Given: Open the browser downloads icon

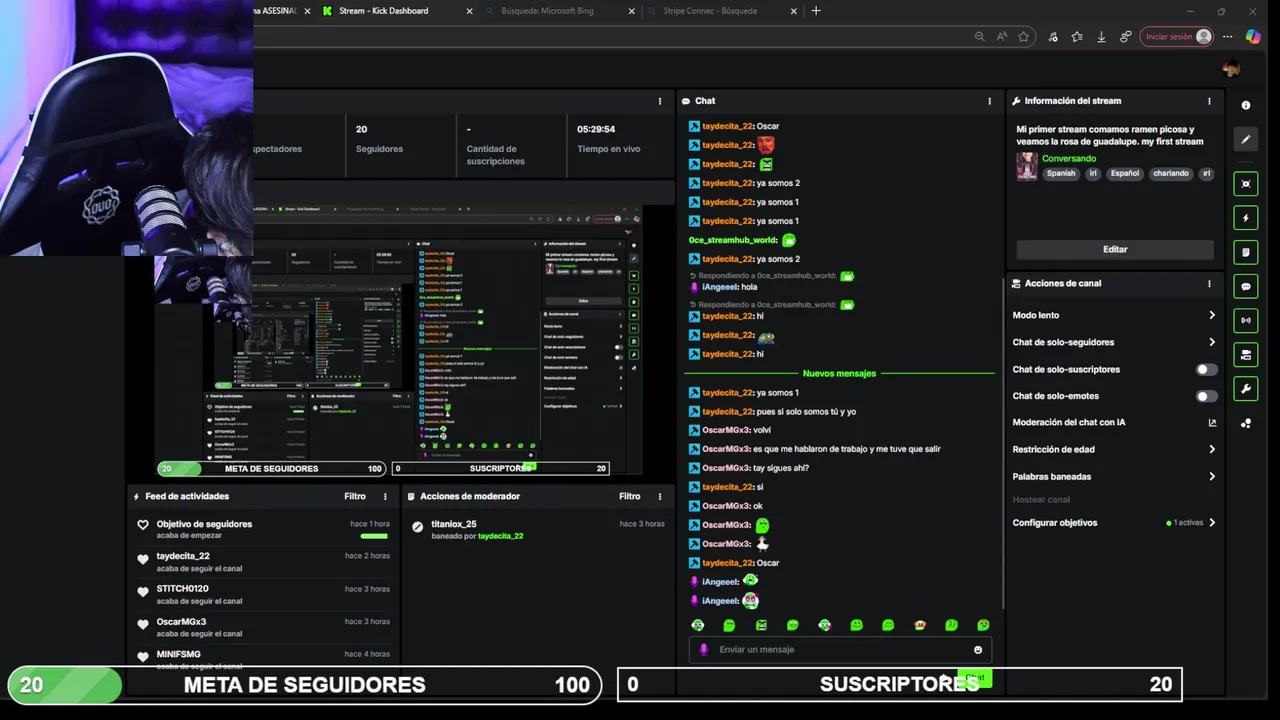Looking at the screenshot, I should pyautogui.click(x=1101, y=36).
